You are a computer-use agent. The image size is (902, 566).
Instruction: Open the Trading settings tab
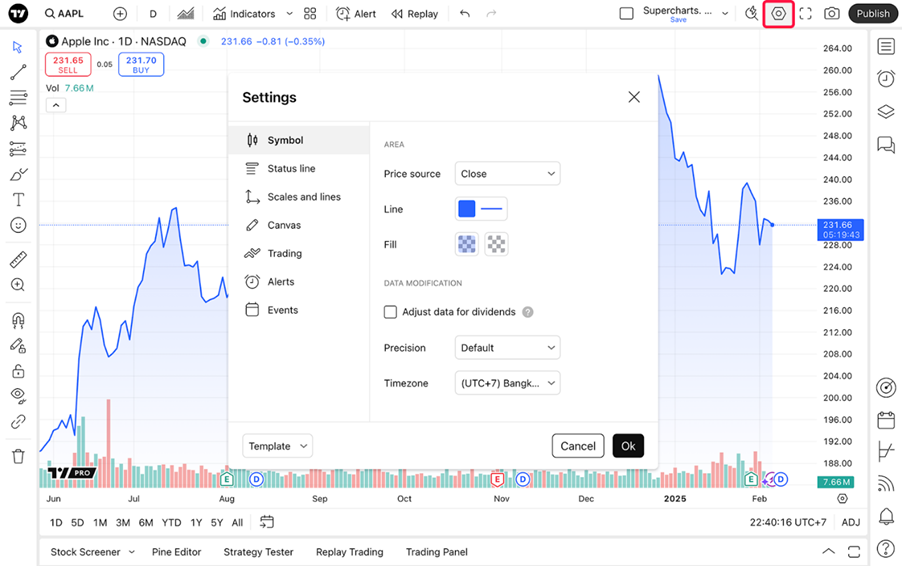[x=299, y=253]
